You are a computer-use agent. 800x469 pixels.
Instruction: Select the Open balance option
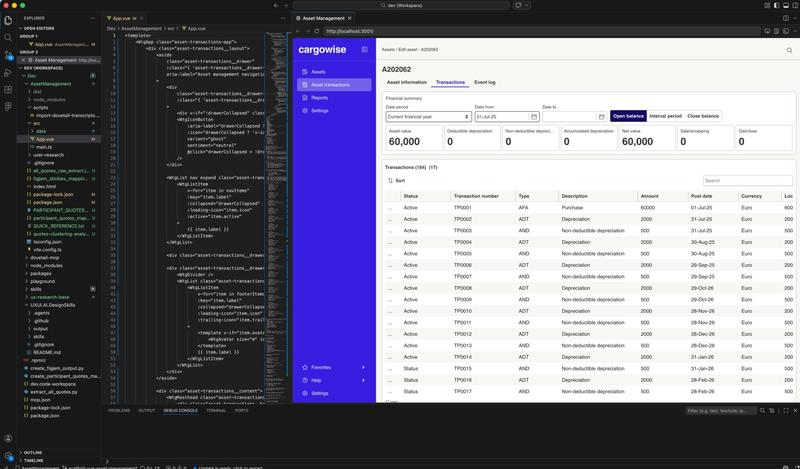(628, 116)
